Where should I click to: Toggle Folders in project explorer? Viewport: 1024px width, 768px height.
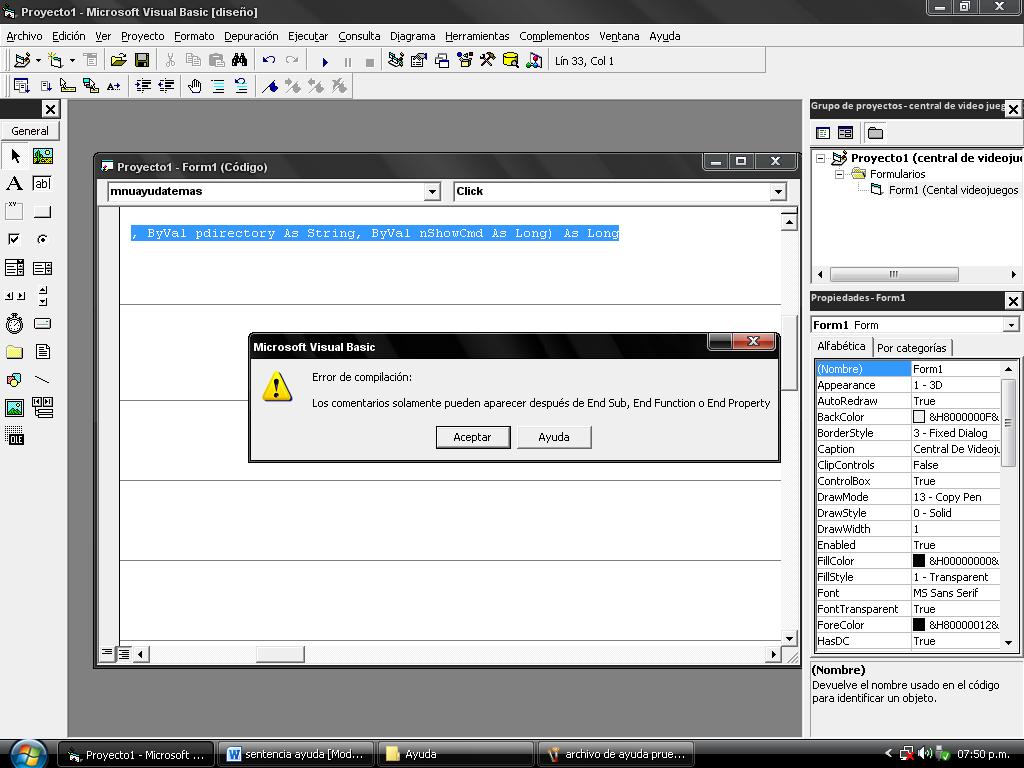click(875, 133)
